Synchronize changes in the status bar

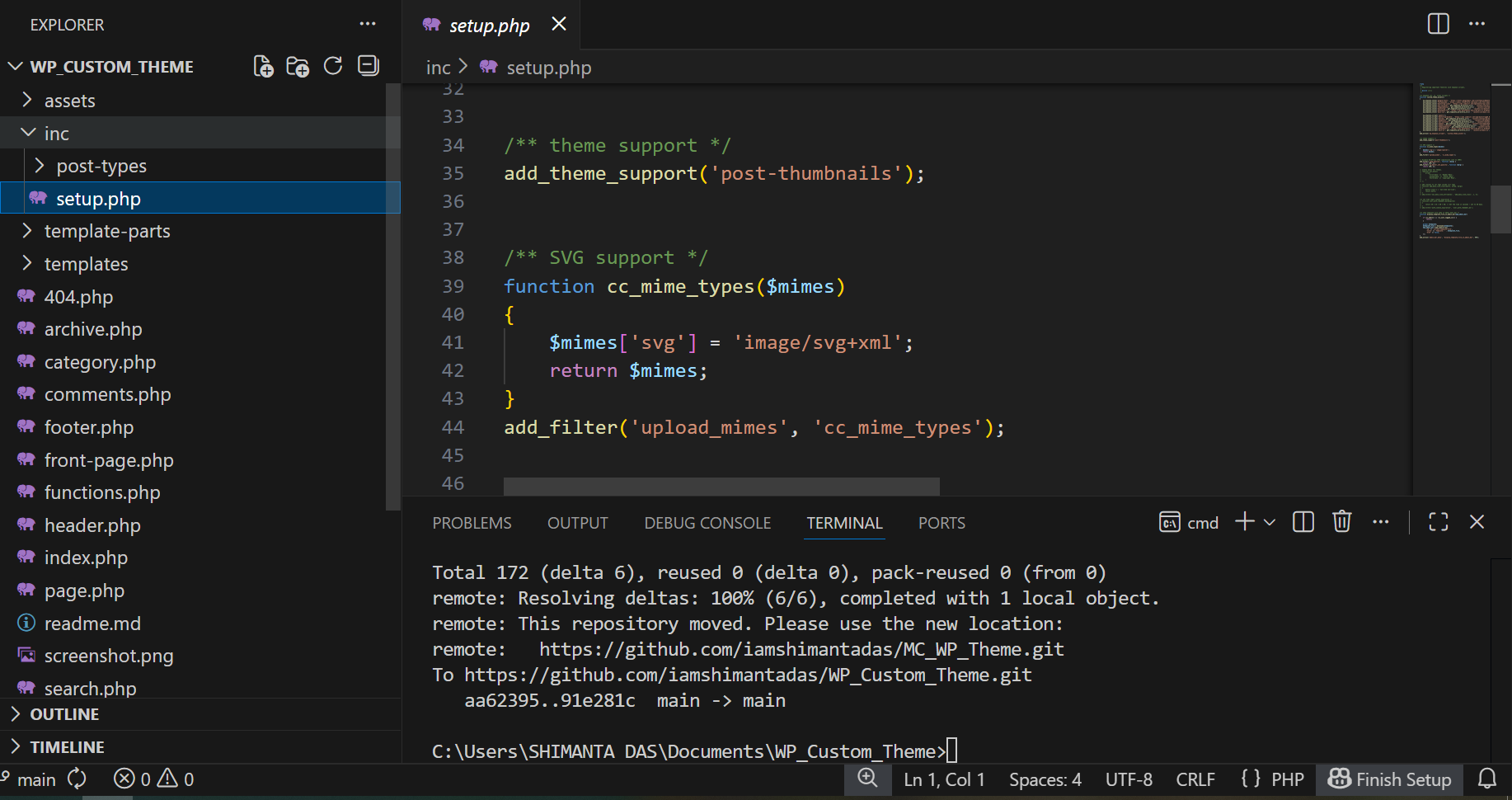pyautogui.click(x=77, y=779)
